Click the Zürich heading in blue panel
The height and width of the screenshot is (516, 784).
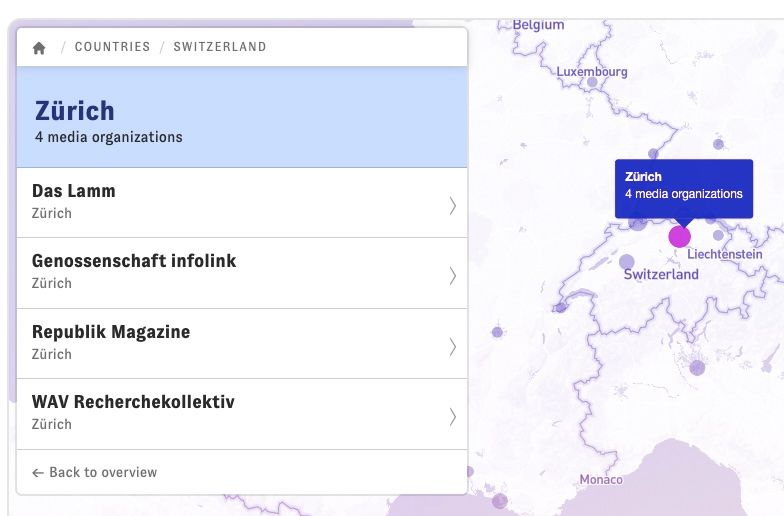click(75, 110)
